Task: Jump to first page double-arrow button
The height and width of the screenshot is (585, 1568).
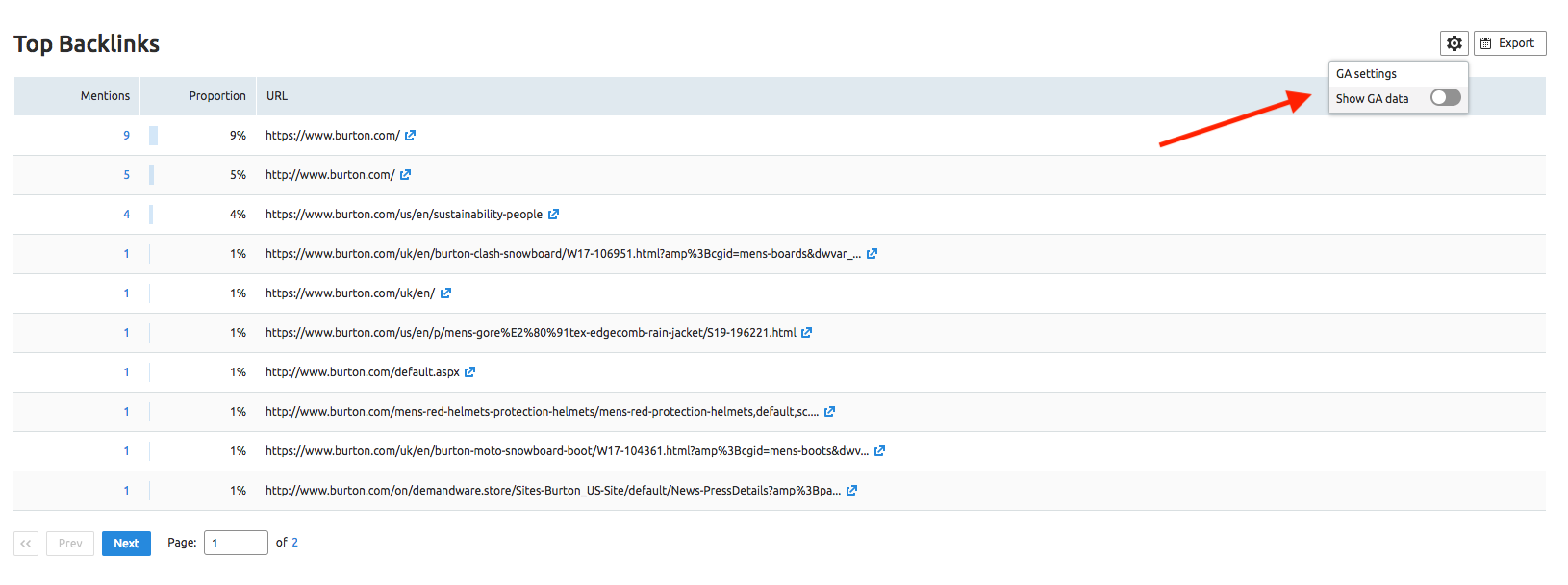Action: click(x=26, y=544)
